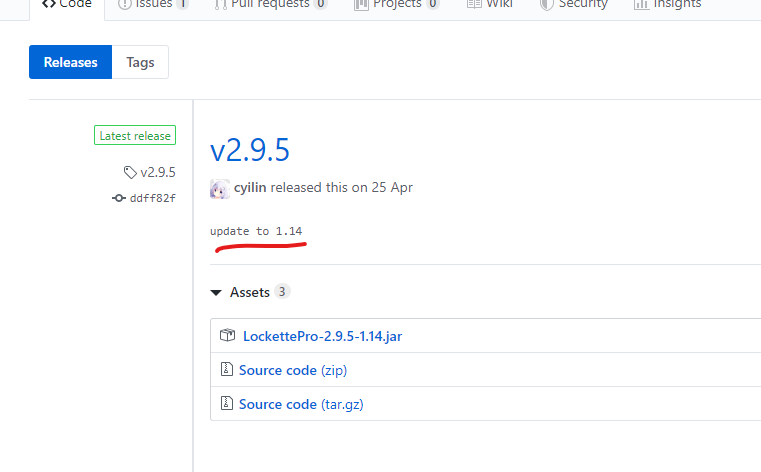Click the Latest release badge
This screenshot has width=761, height=472.
click(x=135, y=135)
